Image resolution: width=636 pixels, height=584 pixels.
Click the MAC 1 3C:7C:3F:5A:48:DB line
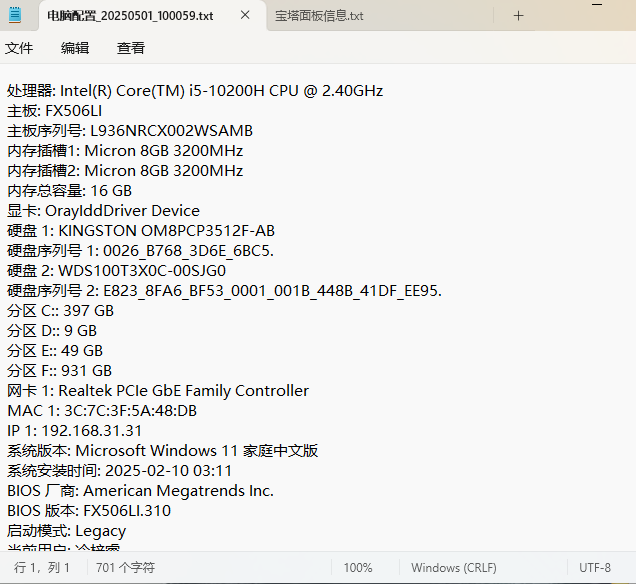point(102,411)
